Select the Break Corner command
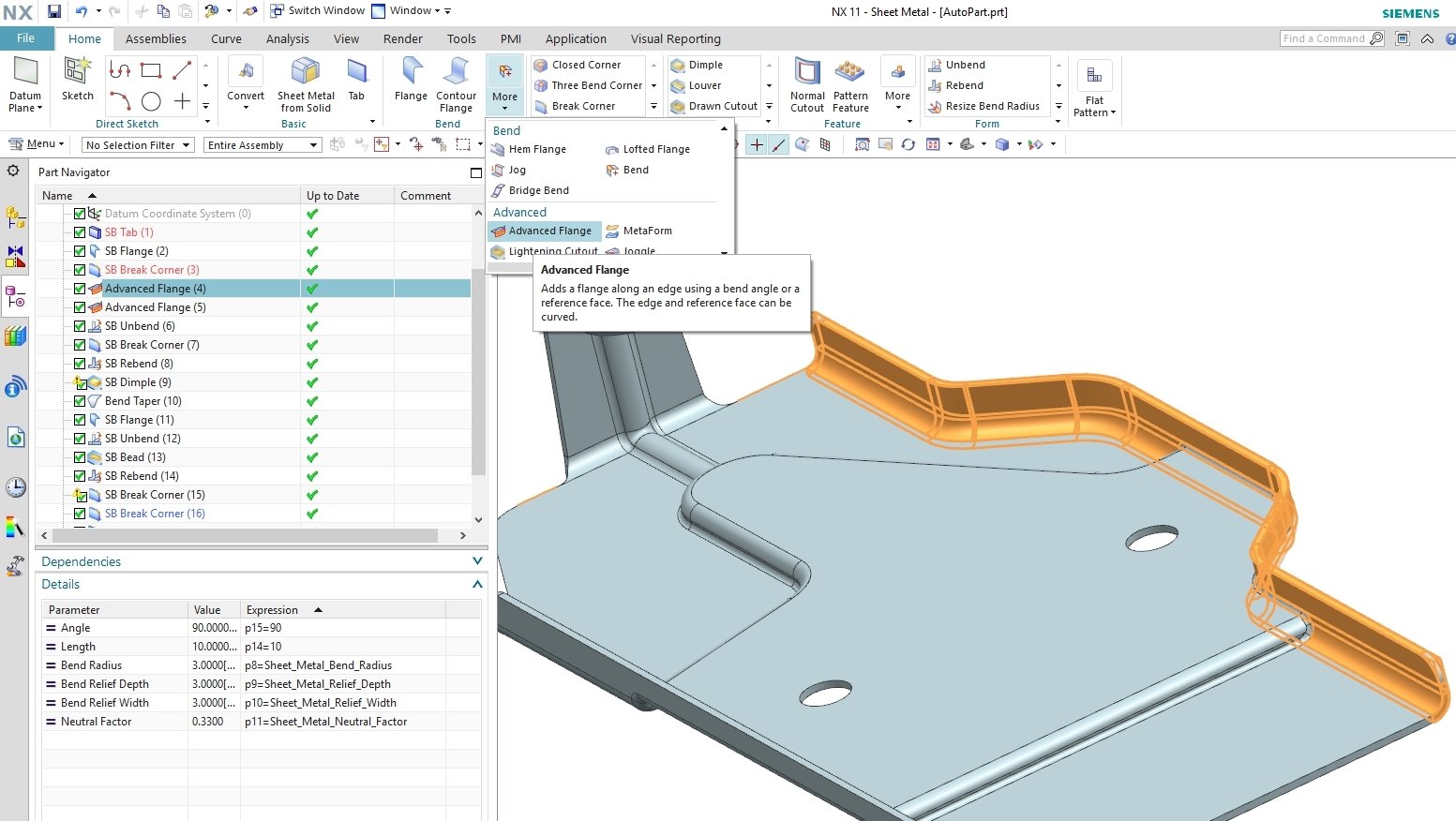 [x=575, y=106]
